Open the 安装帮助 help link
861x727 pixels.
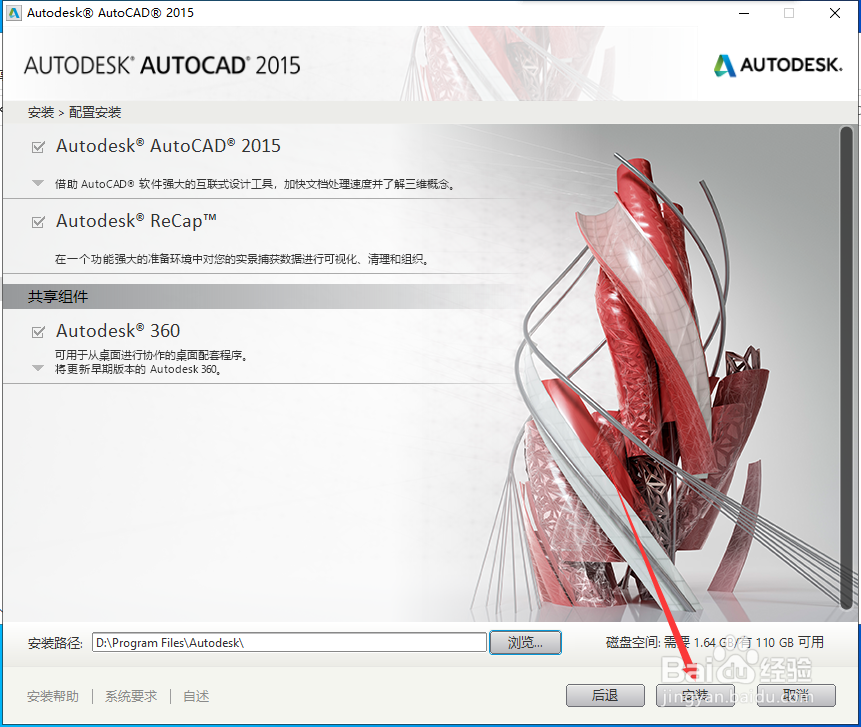click(52, 696)
